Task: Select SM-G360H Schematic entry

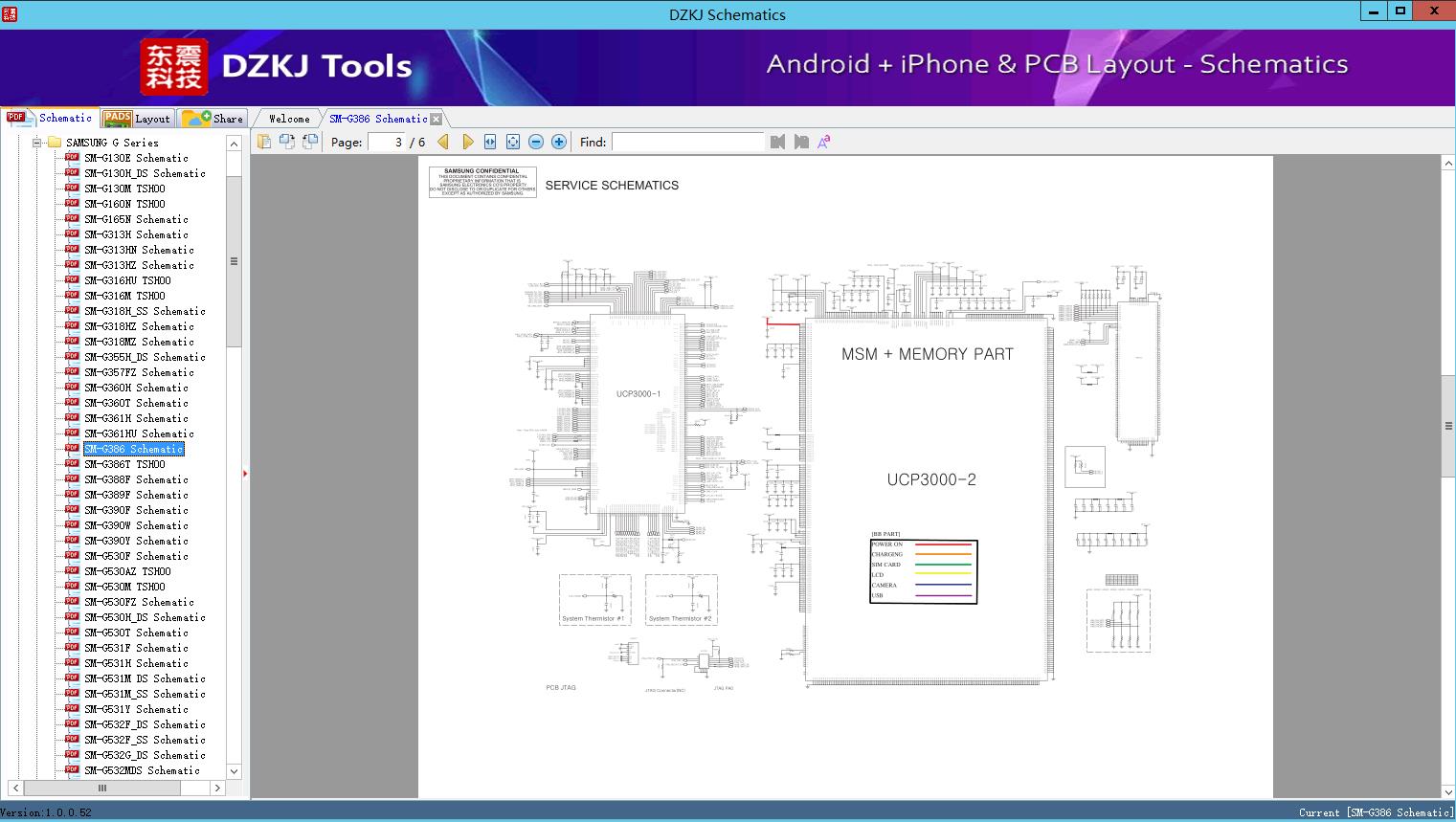Action: point(136,388)
